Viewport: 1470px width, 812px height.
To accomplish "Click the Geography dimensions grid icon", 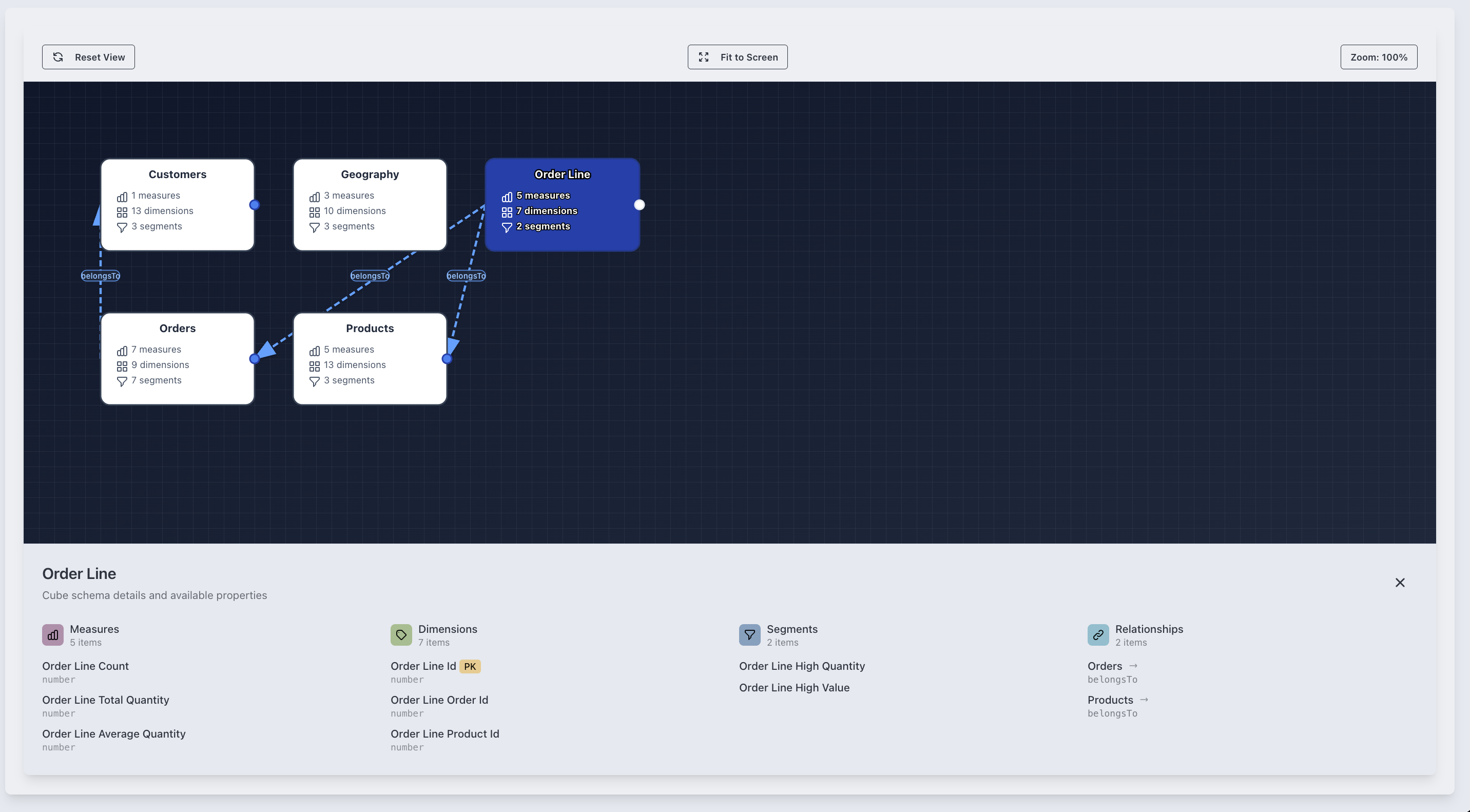I will [x=315, y=212].
